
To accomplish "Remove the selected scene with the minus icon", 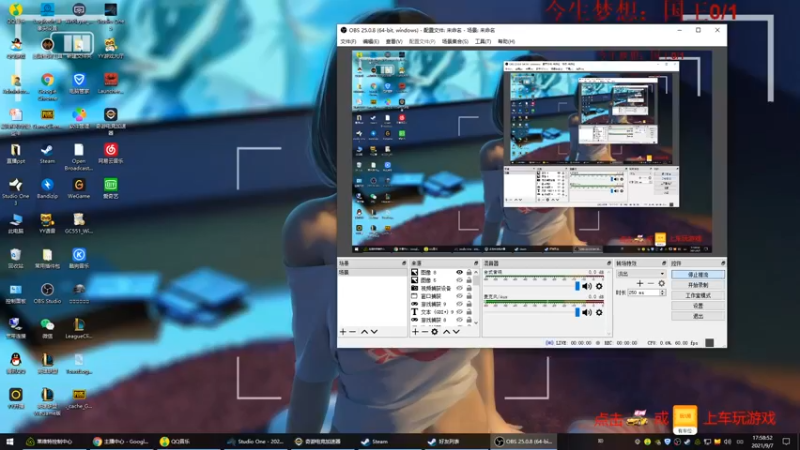I will pyautogui.click(x=353, y=332).
